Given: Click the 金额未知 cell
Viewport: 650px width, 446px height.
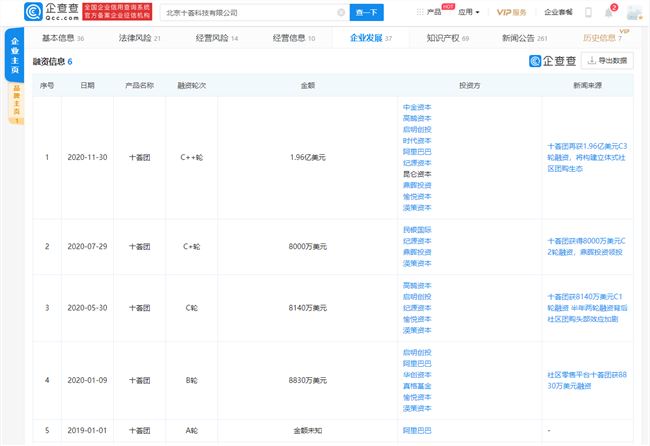Looking at the screenshot, I should tap(308, 431).
